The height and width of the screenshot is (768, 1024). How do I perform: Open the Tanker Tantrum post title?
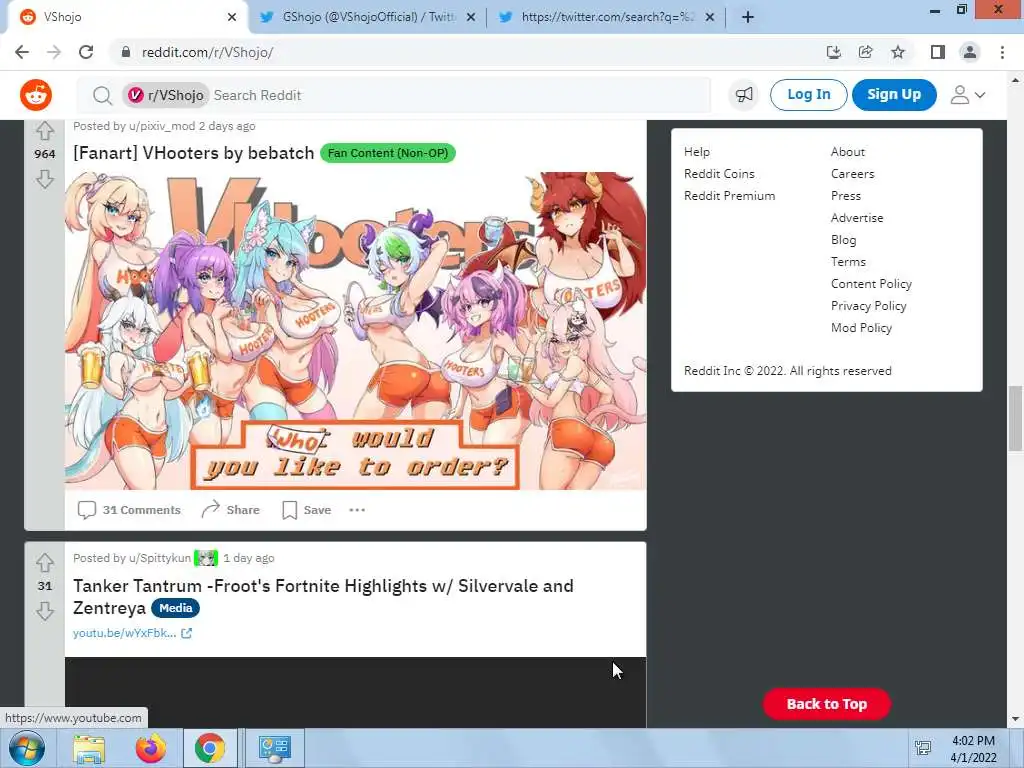[323, 597]
